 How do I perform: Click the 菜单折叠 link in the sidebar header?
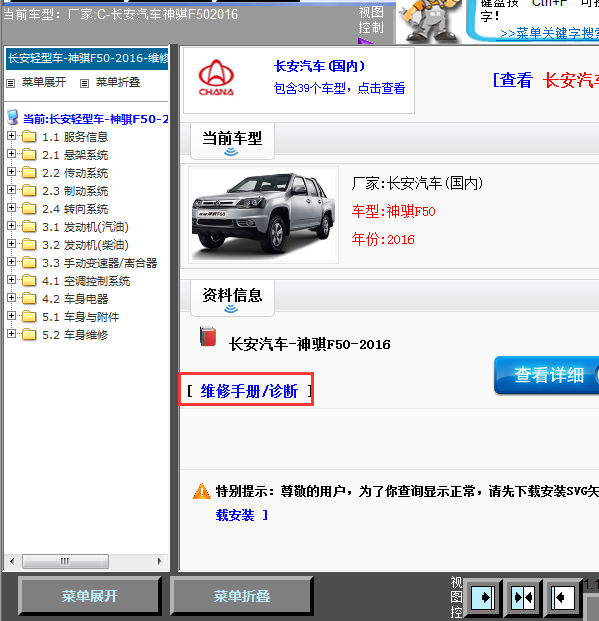tap(118, 82)
